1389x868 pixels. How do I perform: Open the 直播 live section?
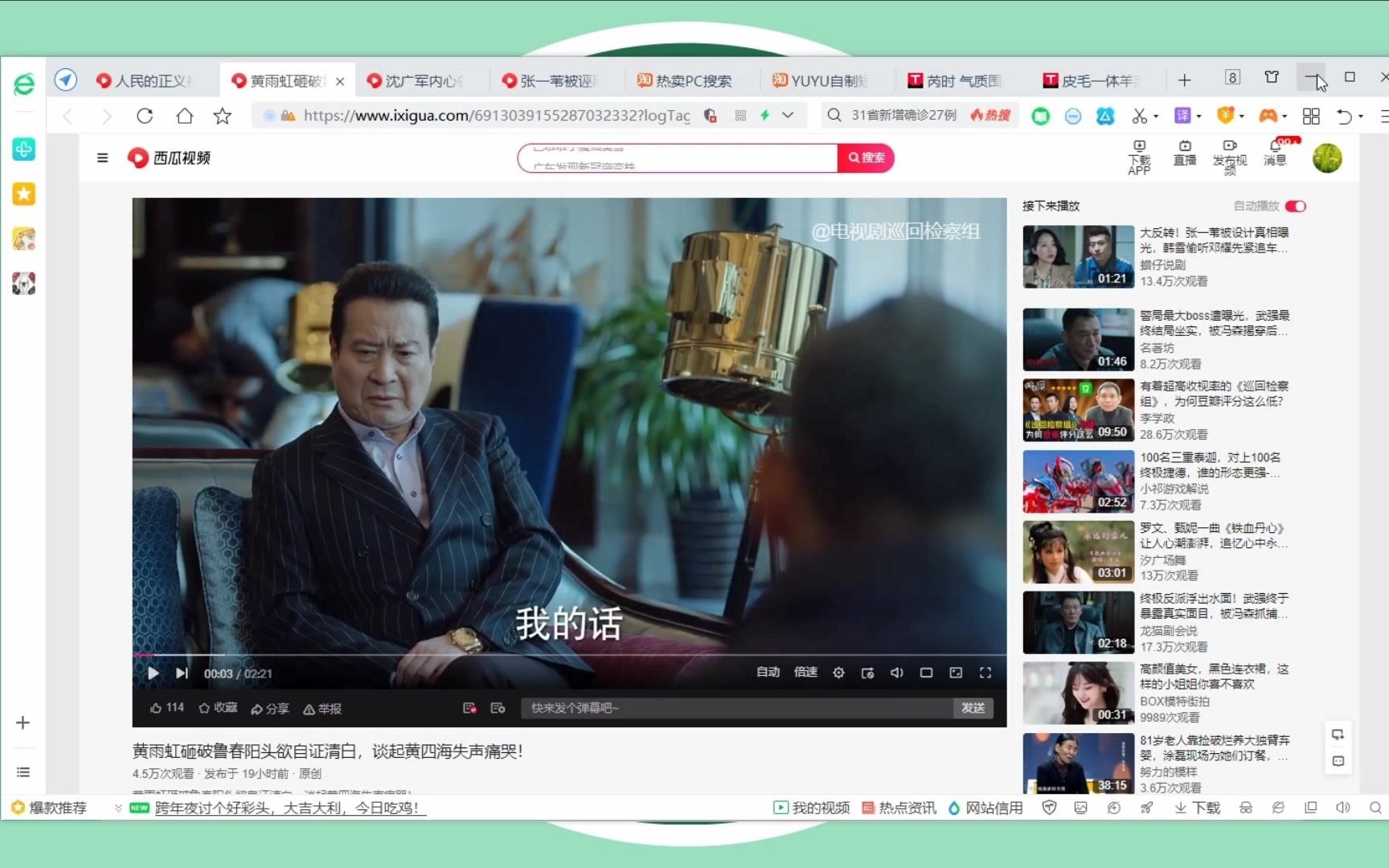point(1185,153)
